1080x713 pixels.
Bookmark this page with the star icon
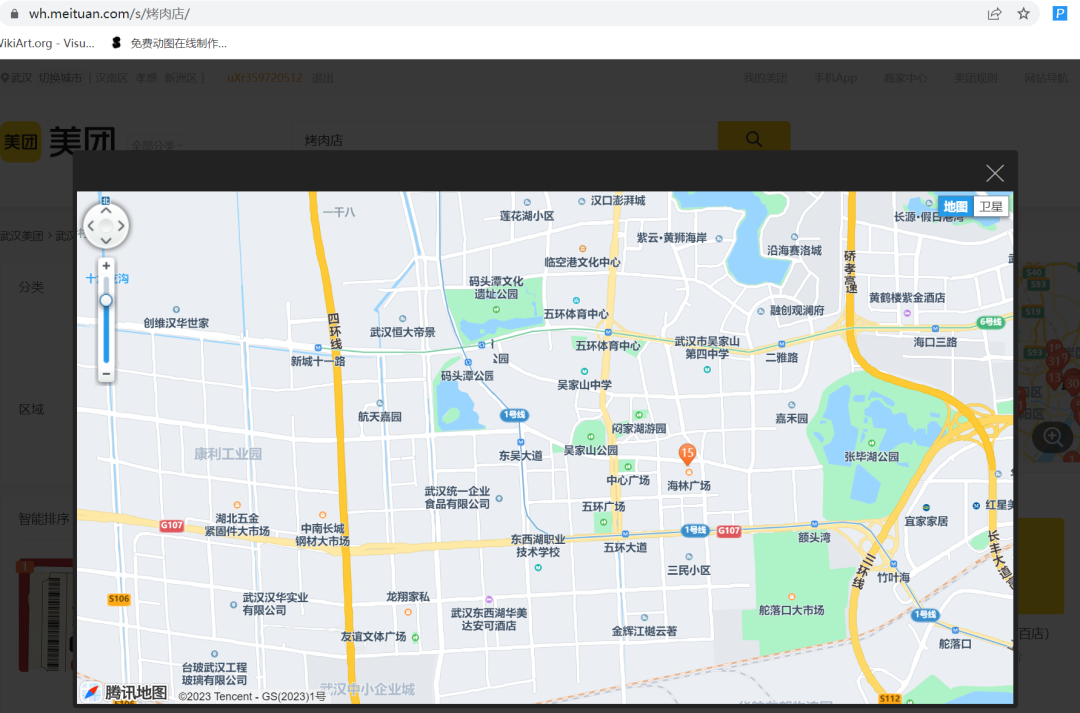point(1024,13)
